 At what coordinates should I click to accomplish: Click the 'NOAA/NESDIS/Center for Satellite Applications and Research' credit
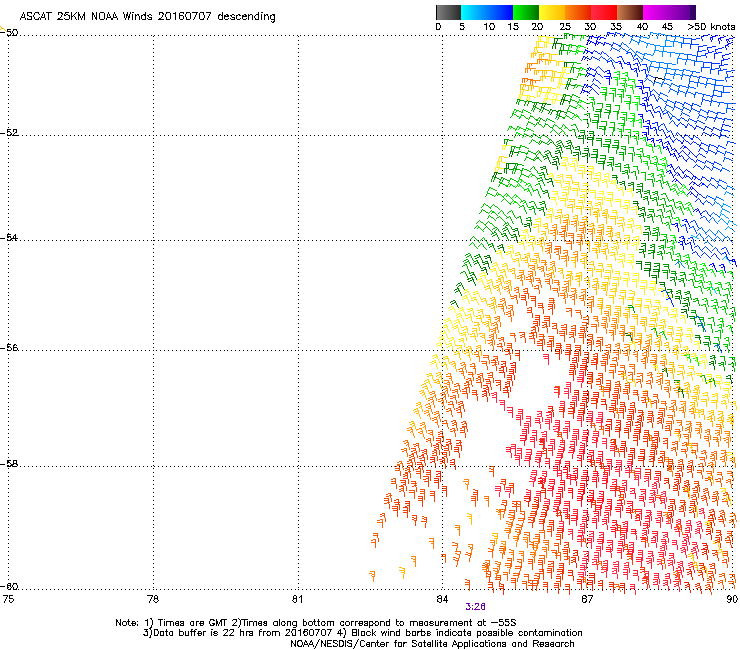[x=432, y=644]
